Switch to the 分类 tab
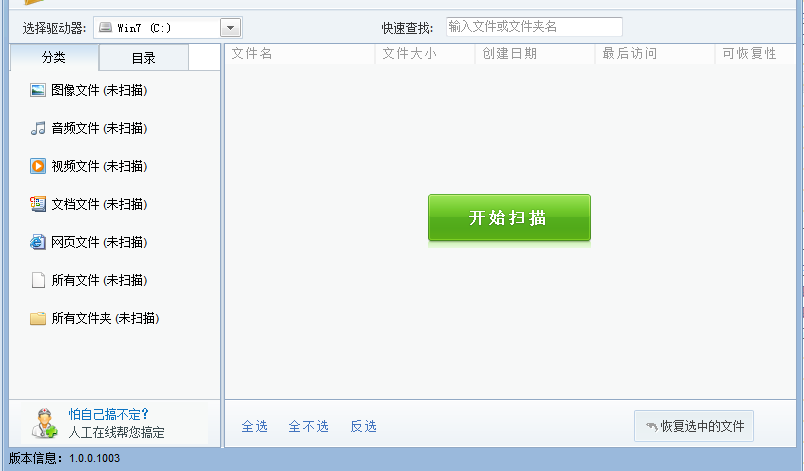The height and width of the screenshot is (471, 804). 54,58
